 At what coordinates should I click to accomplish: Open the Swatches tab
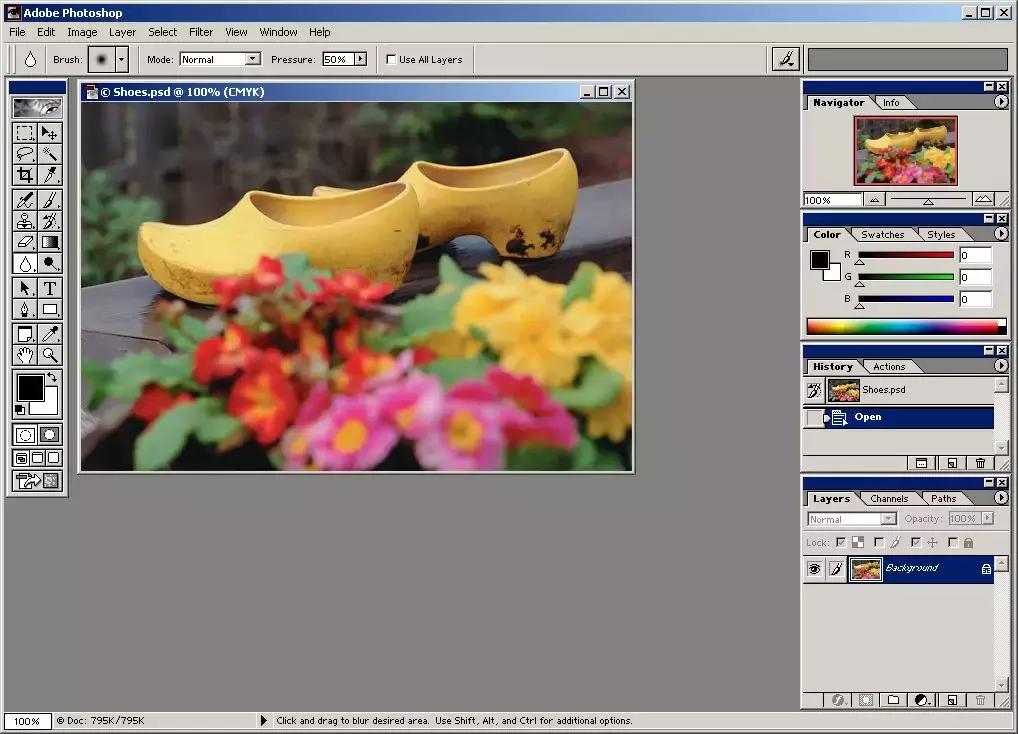pyautogui.click(x=883, y=234)
